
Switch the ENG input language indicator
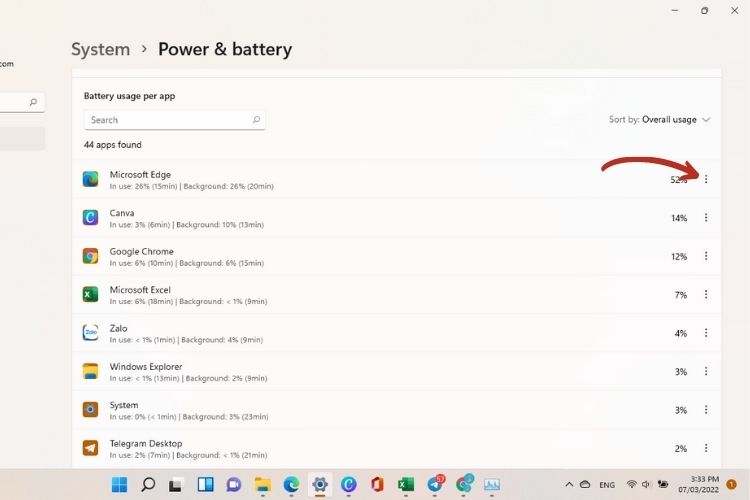(607, 485)
